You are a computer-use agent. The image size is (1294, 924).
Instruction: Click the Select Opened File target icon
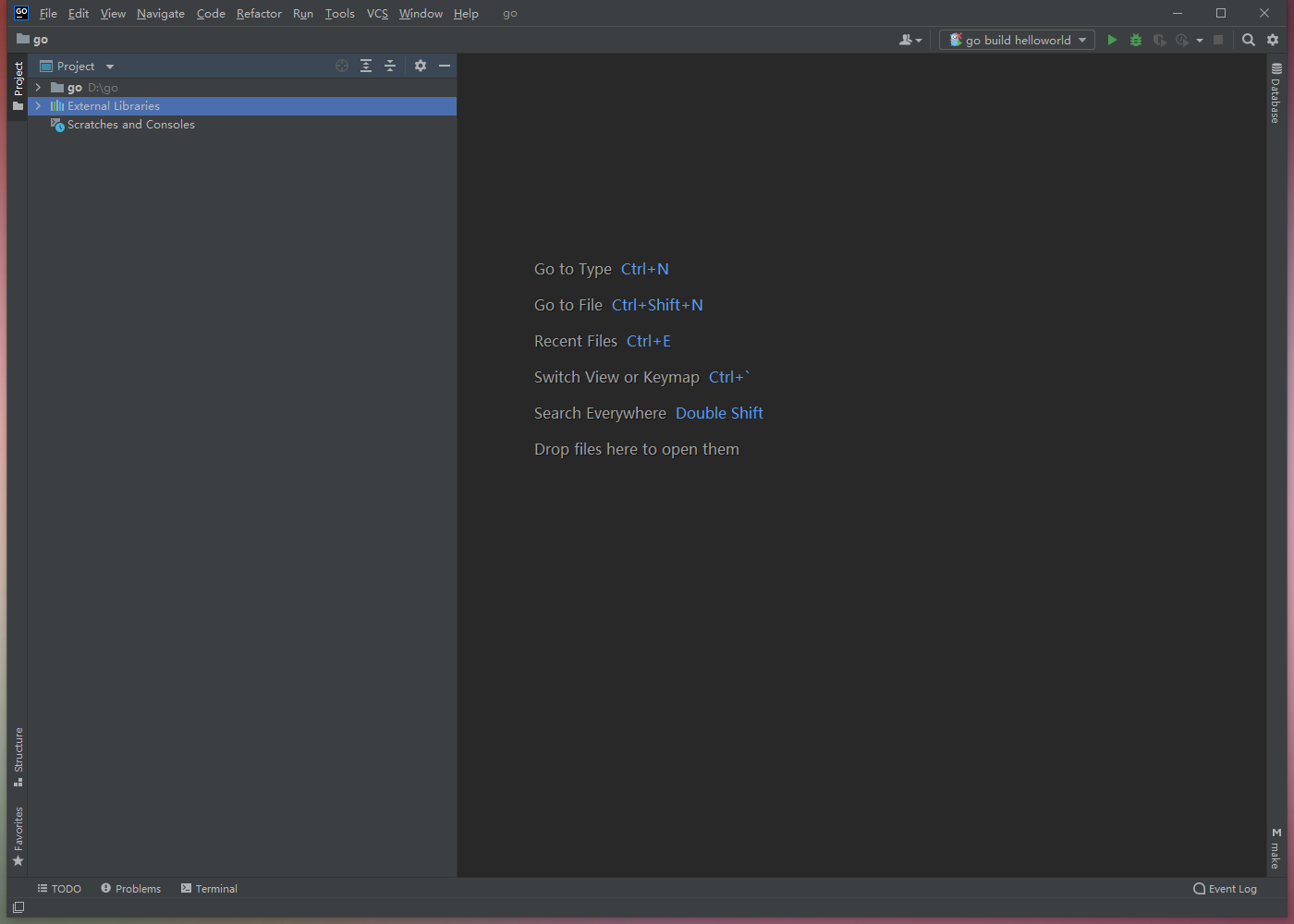pyautogui.click(x=342, y=66)
